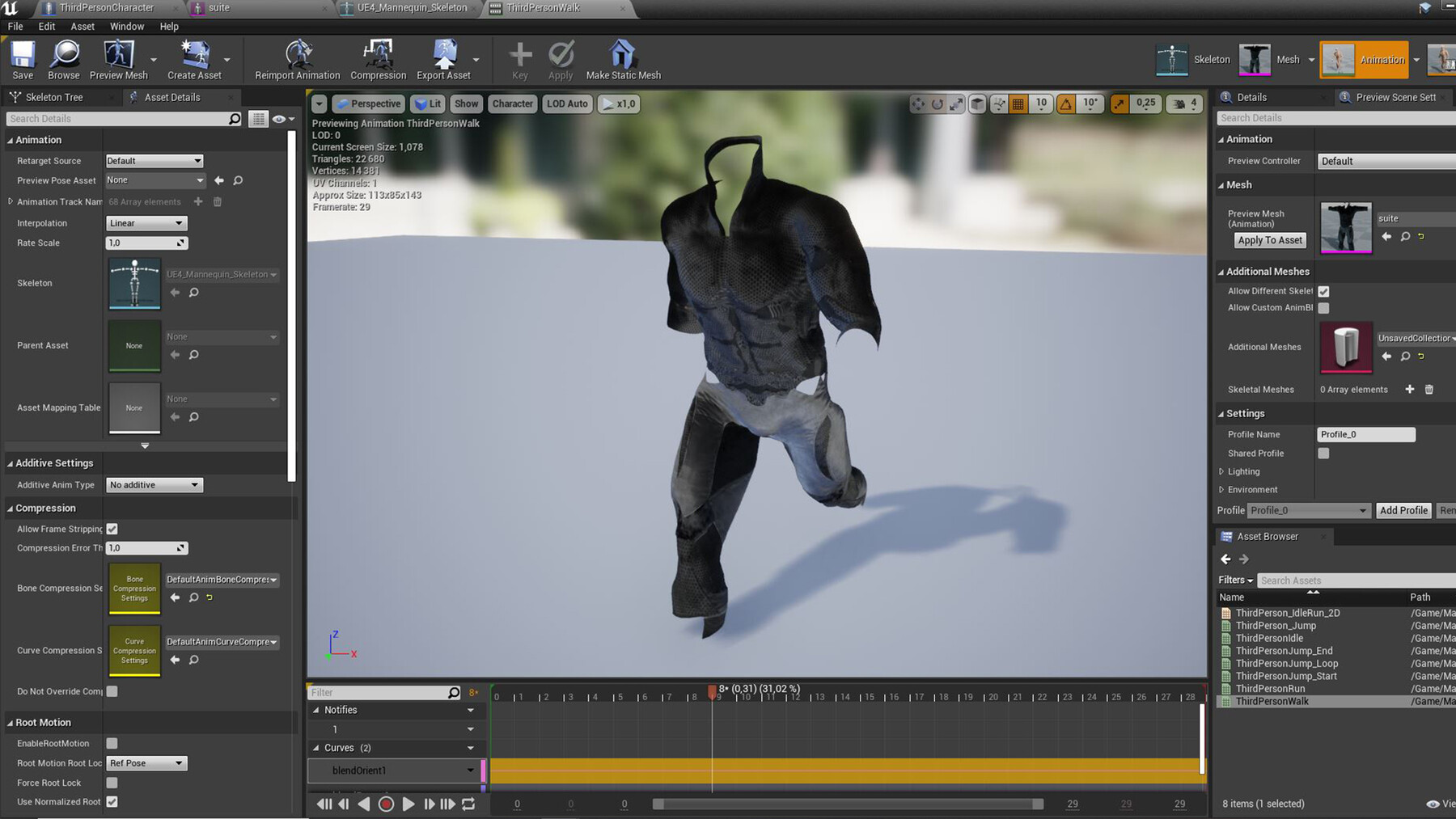This screenshot has width=1456, height=819.
Task: Enable Do Not Override Compression checkbox
Action: [x=112, y=691]
